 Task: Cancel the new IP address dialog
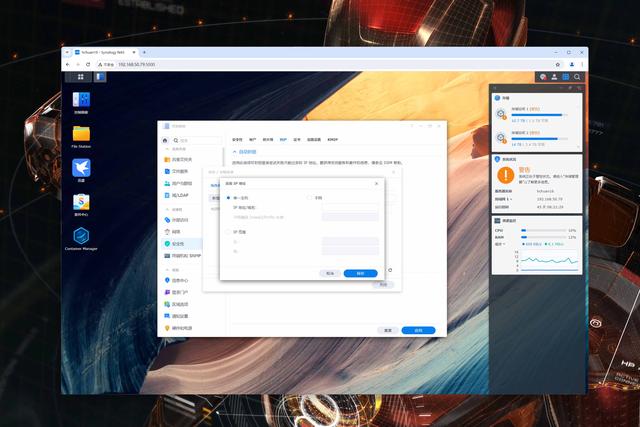click(x=330, y=274)
